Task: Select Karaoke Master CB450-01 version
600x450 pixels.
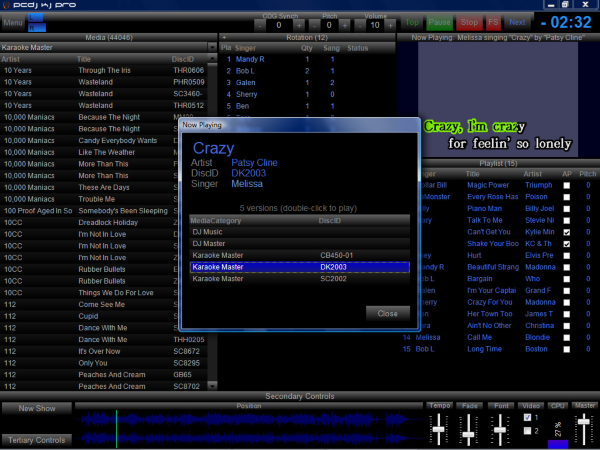Action: tap(300, 255)
